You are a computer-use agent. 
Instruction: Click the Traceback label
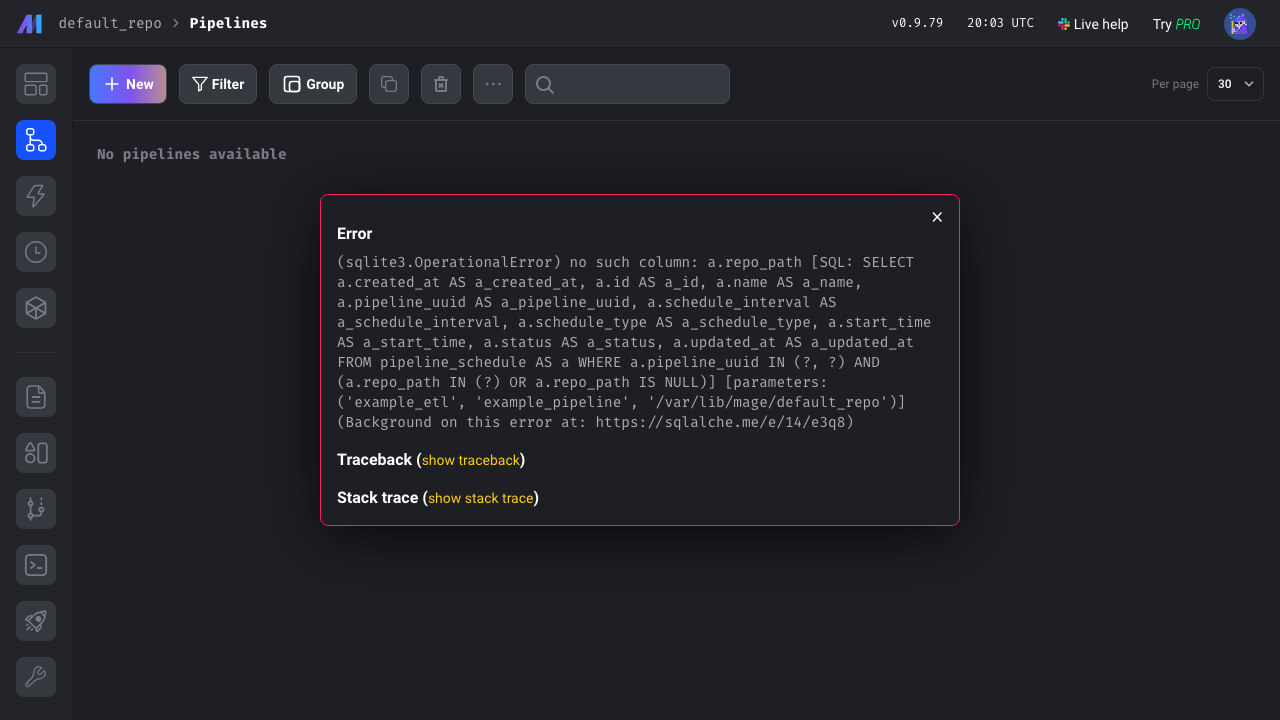point(375,460)
